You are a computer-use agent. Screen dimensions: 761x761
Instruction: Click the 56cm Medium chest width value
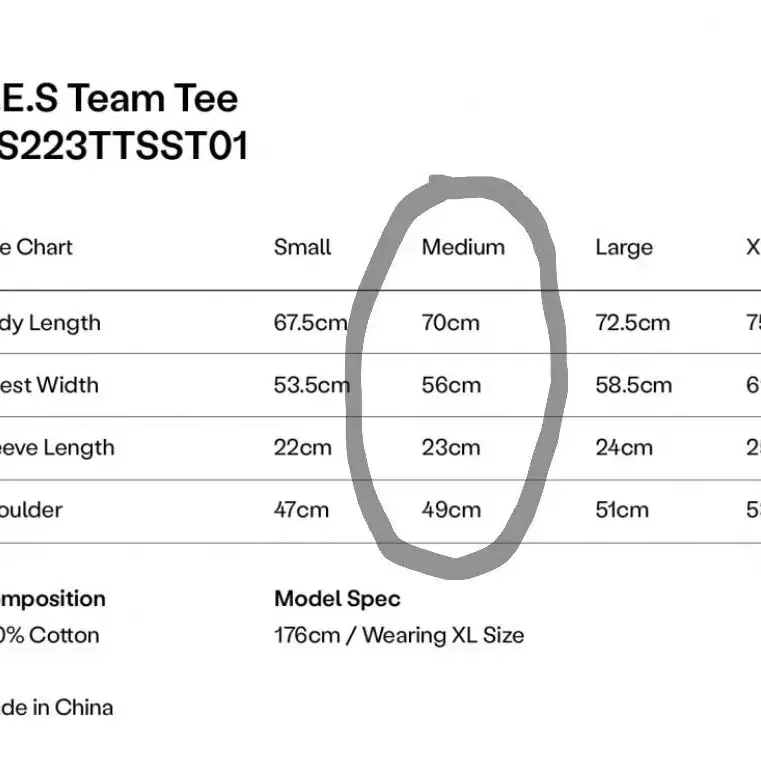coord(451,385)
